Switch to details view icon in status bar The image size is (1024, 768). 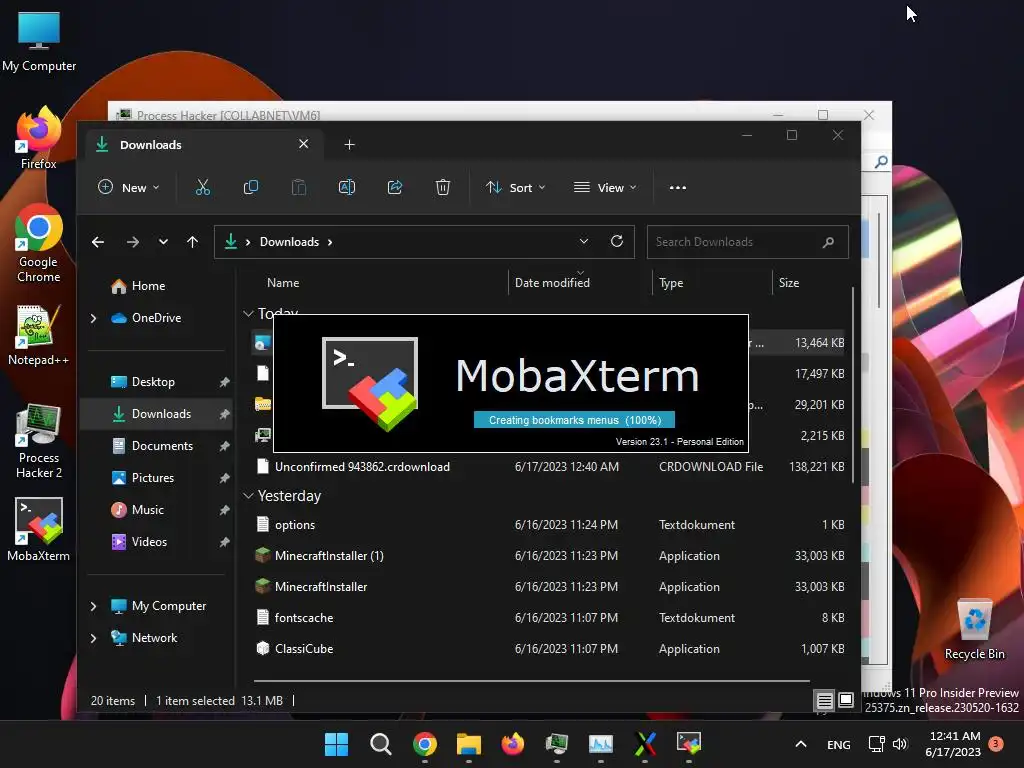[825, 701]
